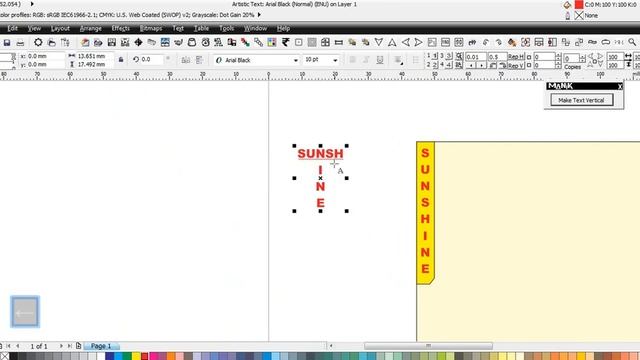Click the paint bucket fill icon
Viewport: 640px width, 360px height.
pyautogui.click(x=512, y=42)
